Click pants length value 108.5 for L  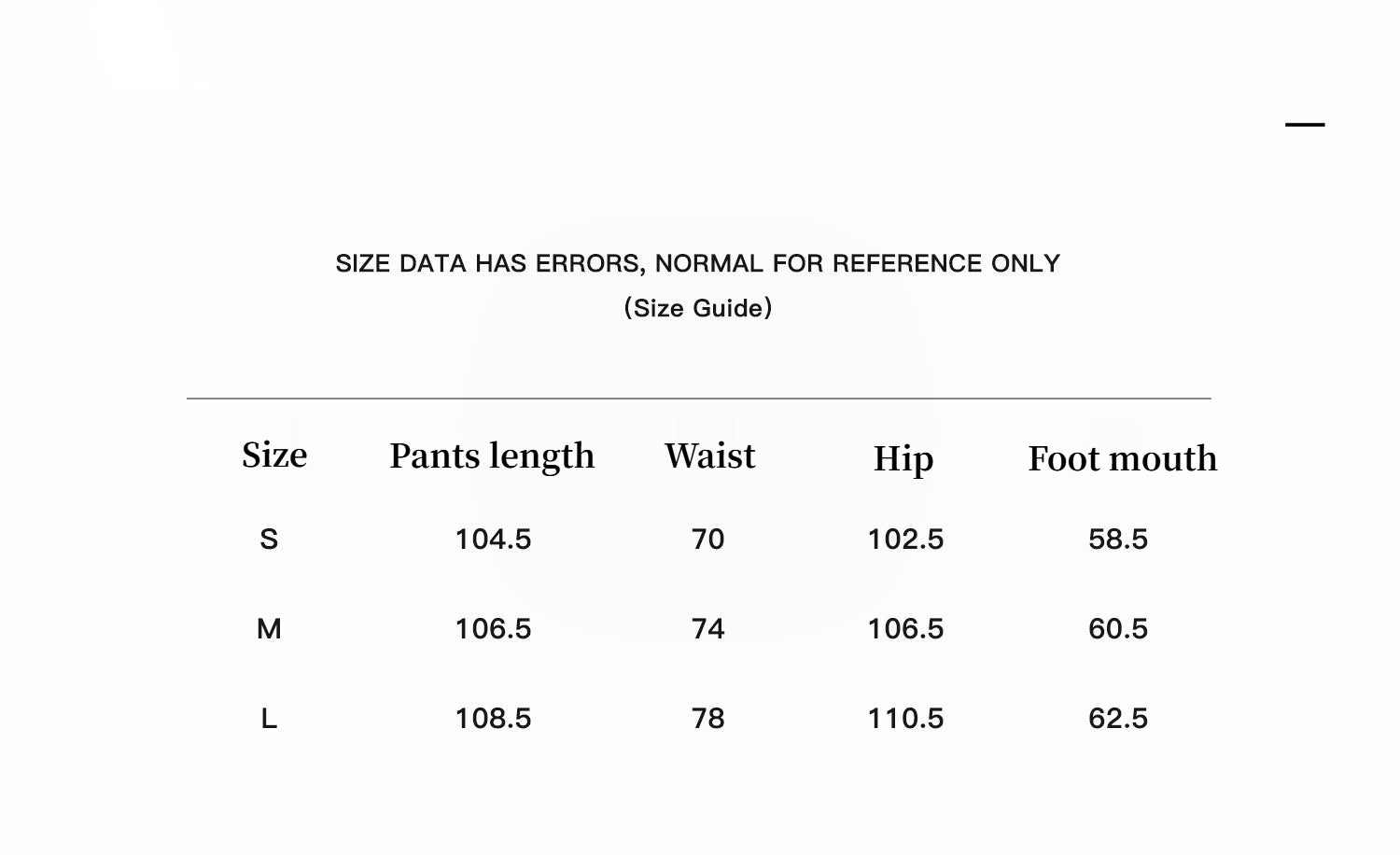[493, 719]
